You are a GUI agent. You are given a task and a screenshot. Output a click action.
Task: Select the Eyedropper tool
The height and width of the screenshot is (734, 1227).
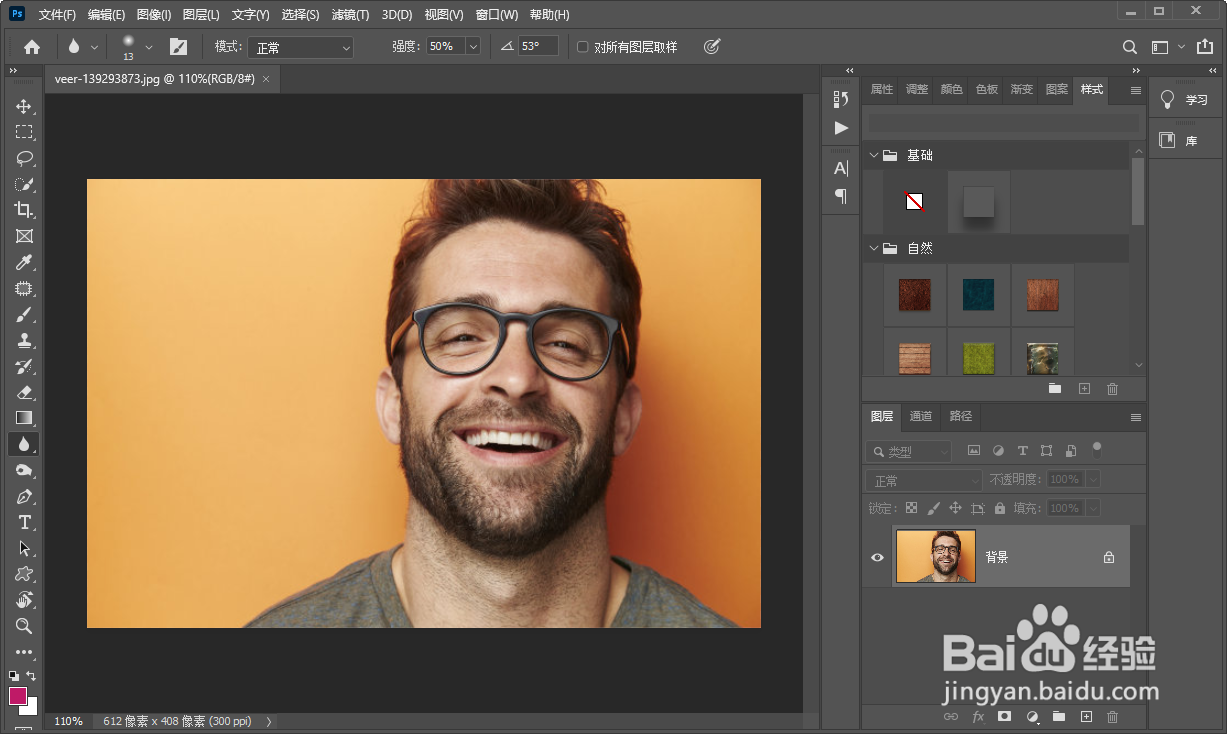(24, 262)
